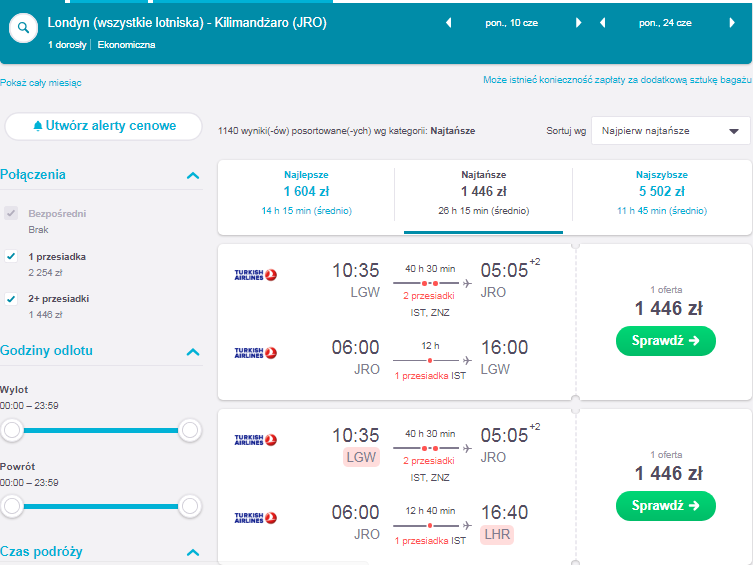Open the additional baggage fee notice link
Viewport: 753px width, 565px height.
617,80
